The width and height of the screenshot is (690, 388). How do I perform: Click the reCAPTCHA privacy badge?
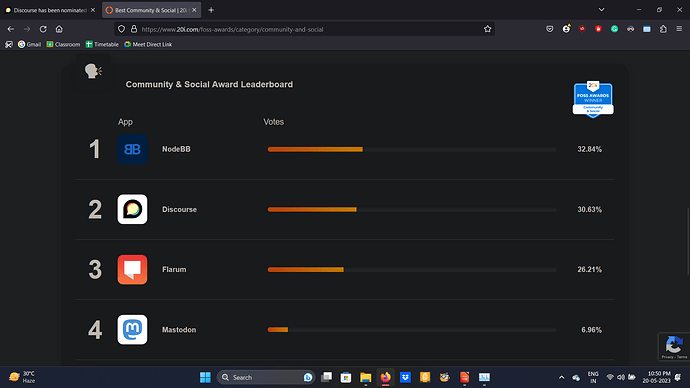click(674, 346)
